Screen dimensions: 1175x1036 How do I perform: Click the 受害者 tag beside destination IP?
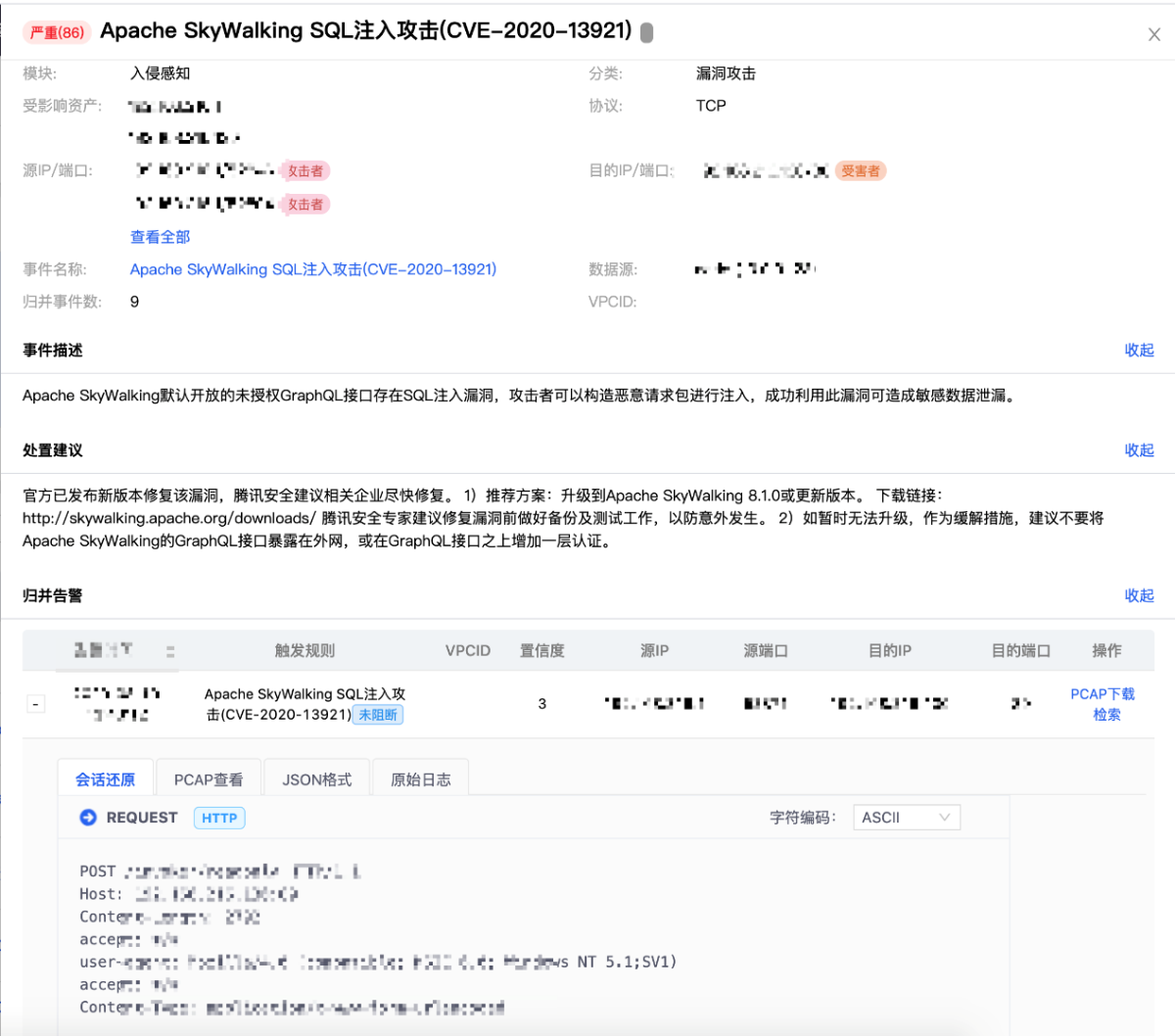pyautogui.click(x=861, y=171)
